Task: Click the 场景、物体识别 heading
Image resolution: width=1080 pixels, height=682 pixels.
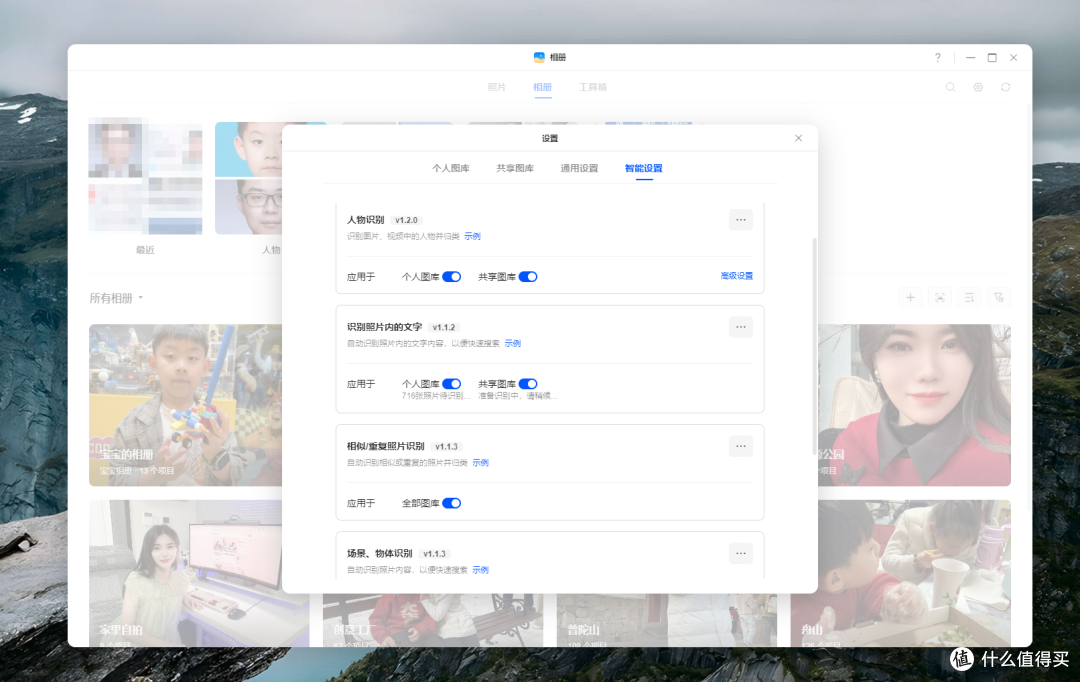Action: [x=380, y=553]
